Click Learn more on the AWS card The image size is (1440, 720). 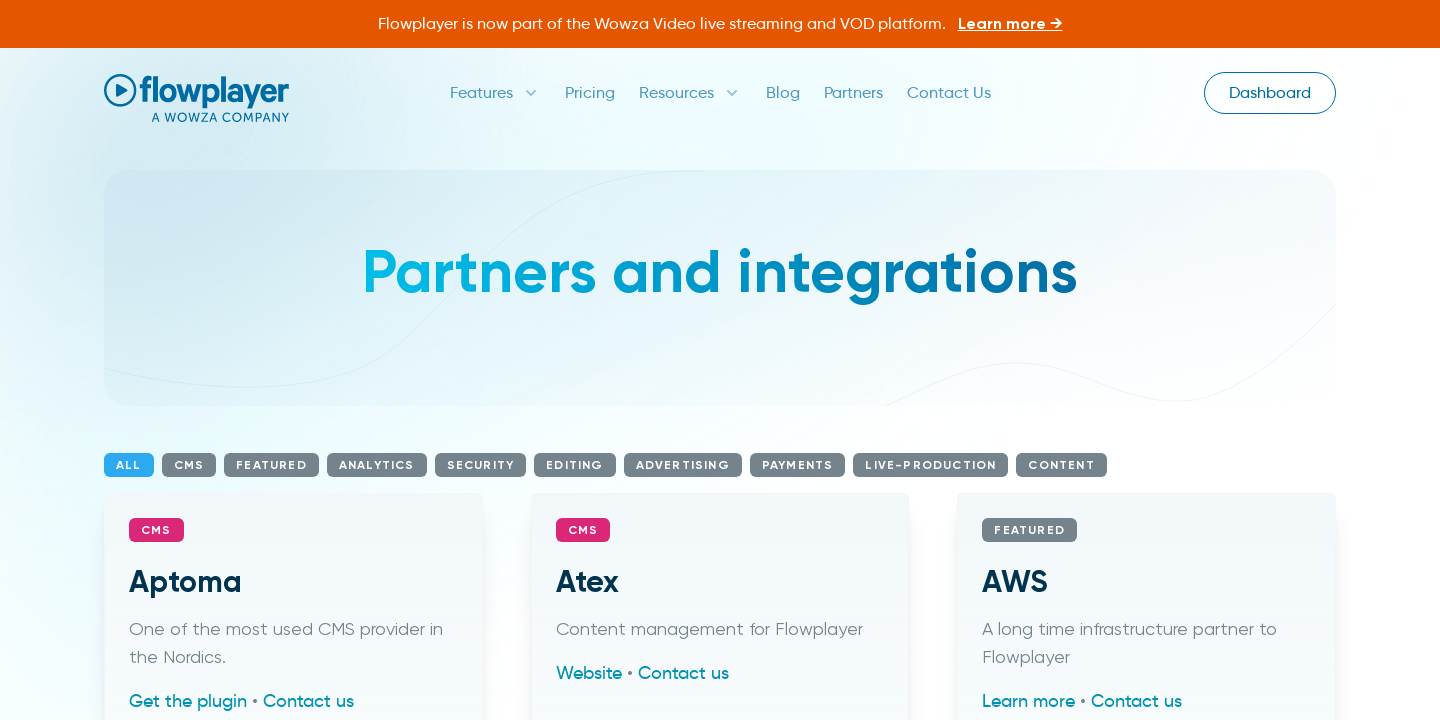pyautogui.click(x=1028, y=701)
